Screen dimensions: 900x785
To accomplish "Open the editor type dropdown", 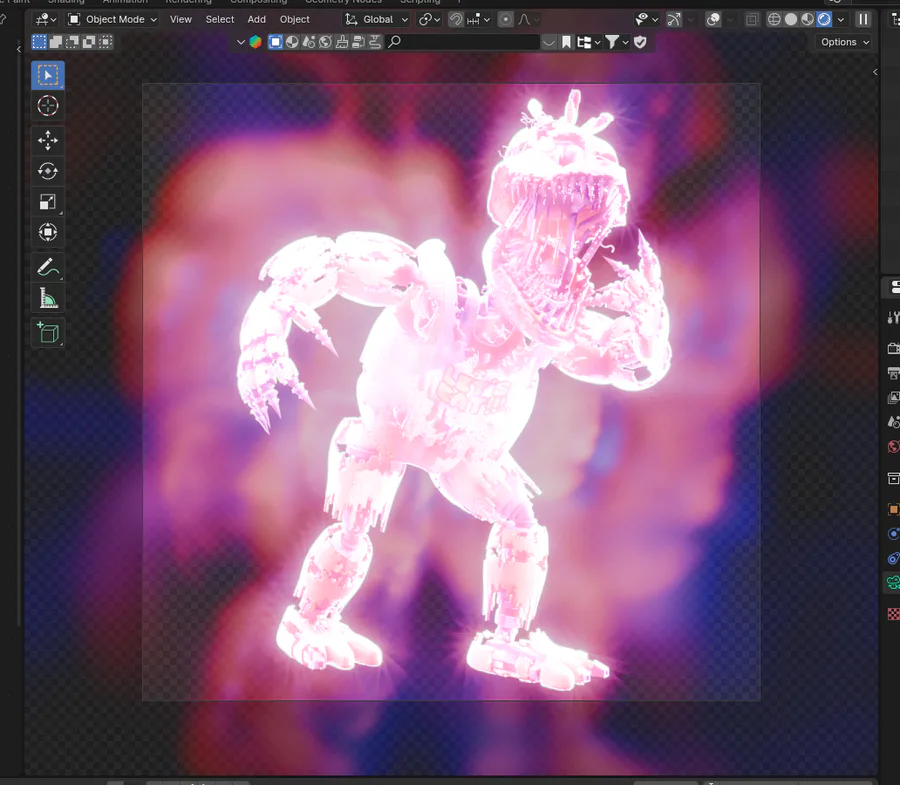I will (46, 20).
